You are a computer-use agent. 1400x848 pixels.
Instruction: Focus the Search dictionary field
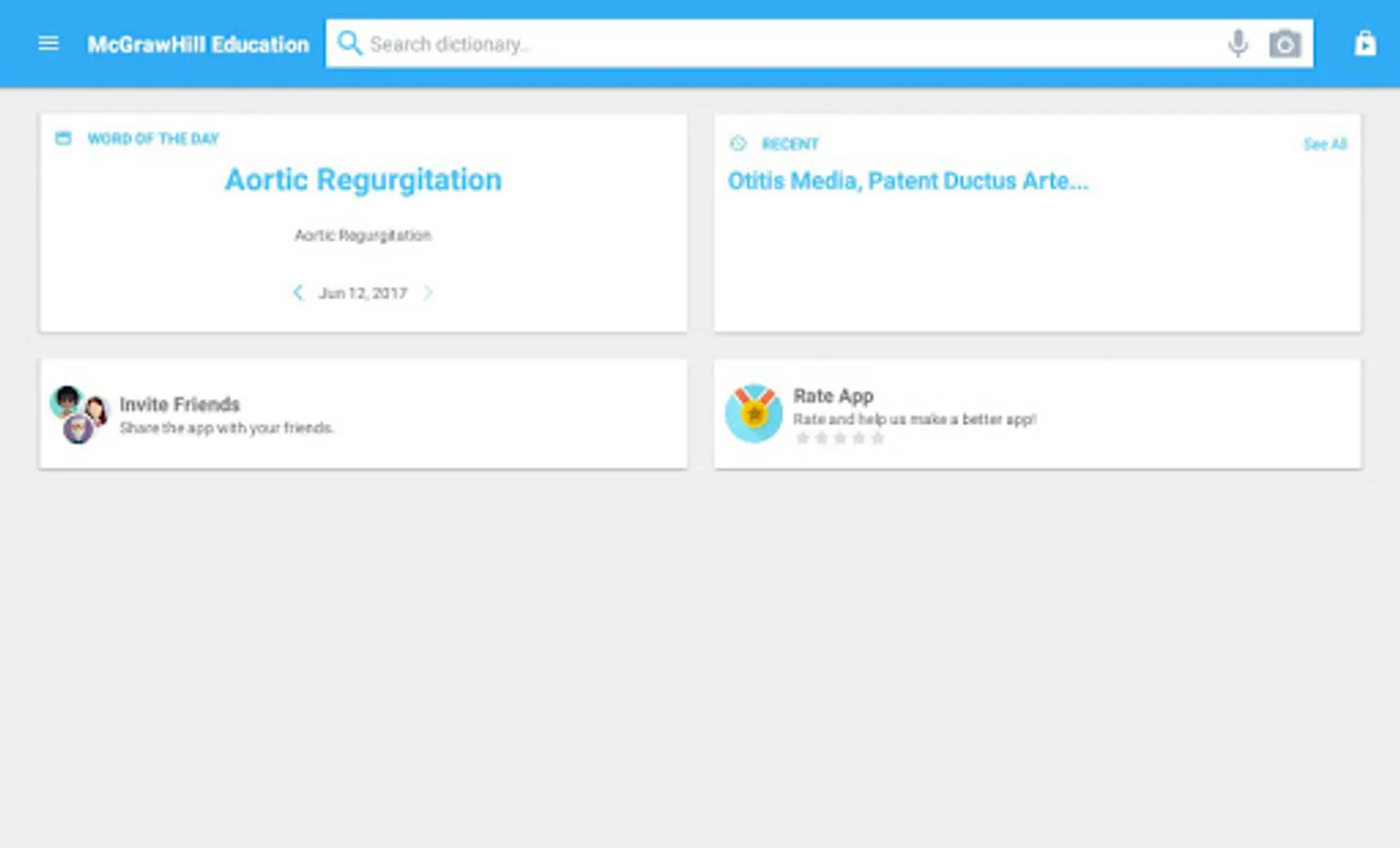click(819, 43)
